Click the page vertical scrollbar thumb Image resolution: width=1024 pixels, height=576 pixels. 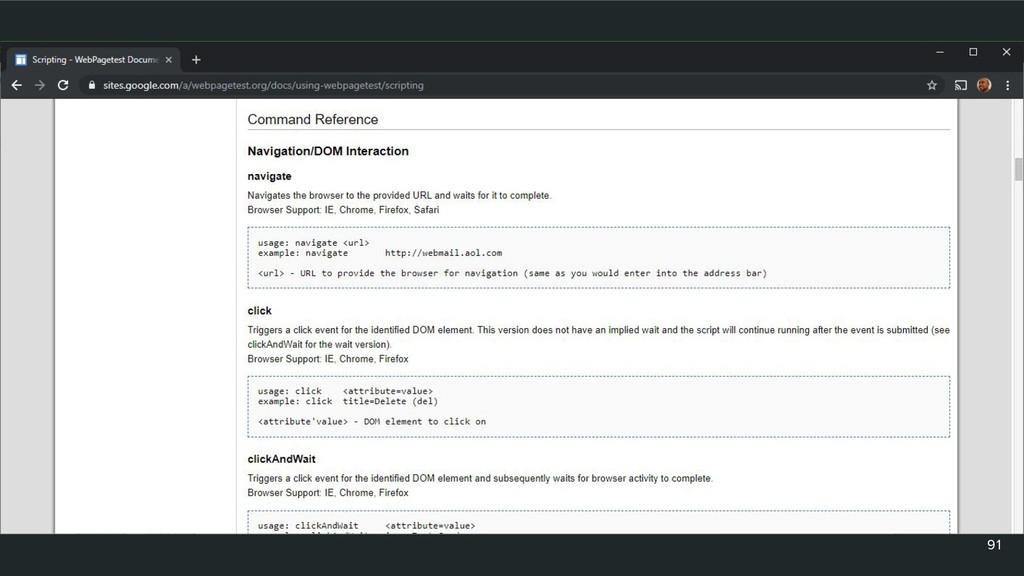[1017, 169]
